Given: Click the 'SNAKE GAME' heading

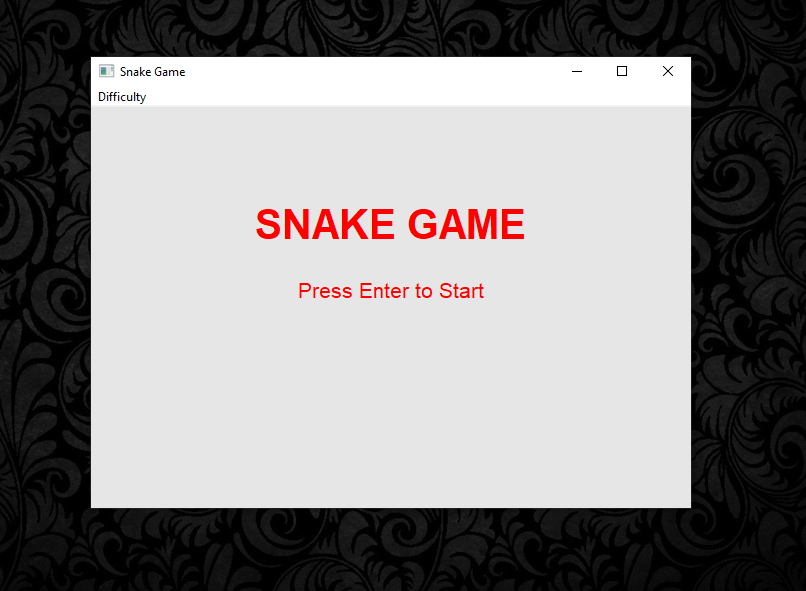Looking at the screenshot, I should coord(390,224).
